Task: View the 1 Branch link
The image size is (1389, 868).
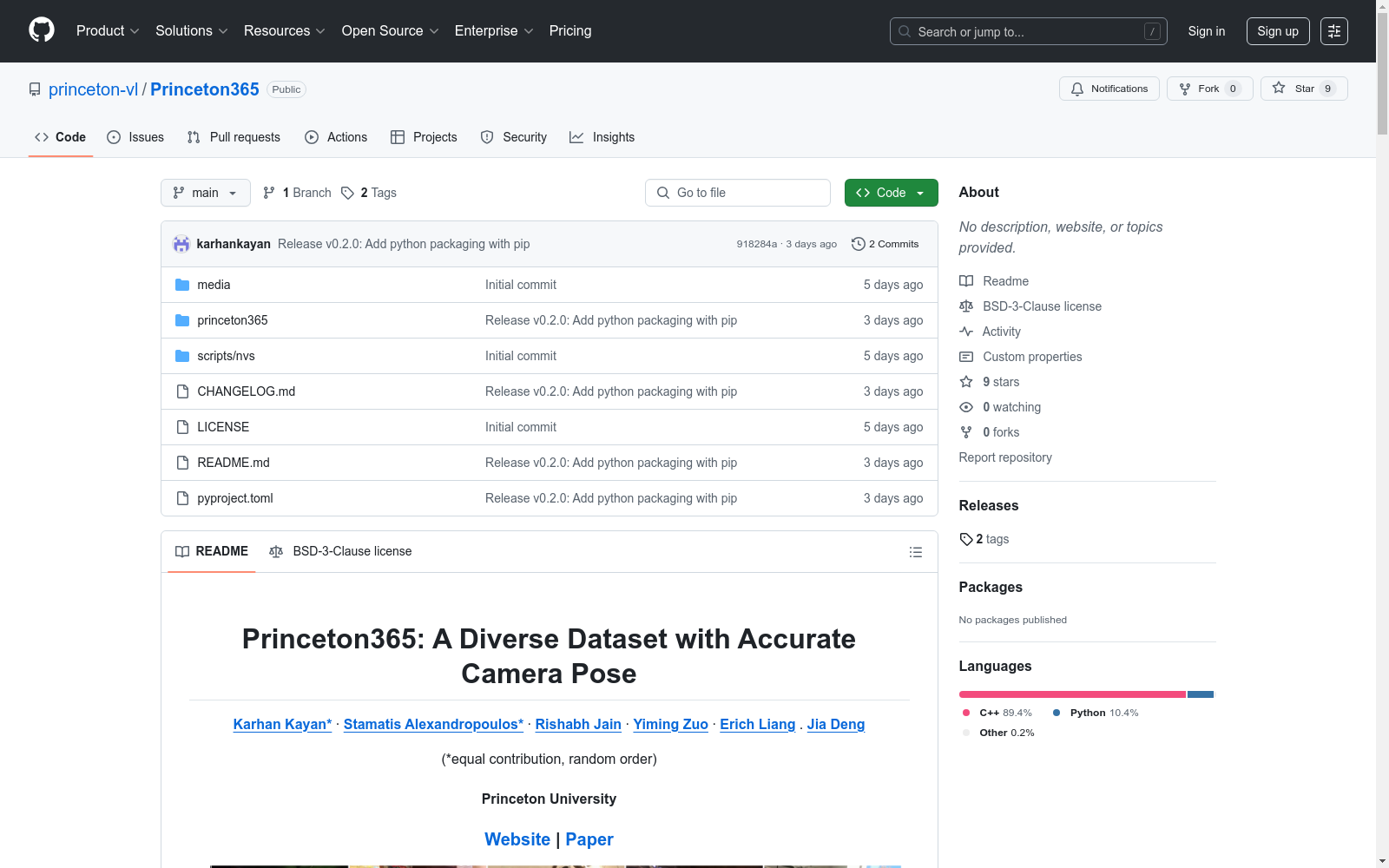Action: click(x=297, y=193)
